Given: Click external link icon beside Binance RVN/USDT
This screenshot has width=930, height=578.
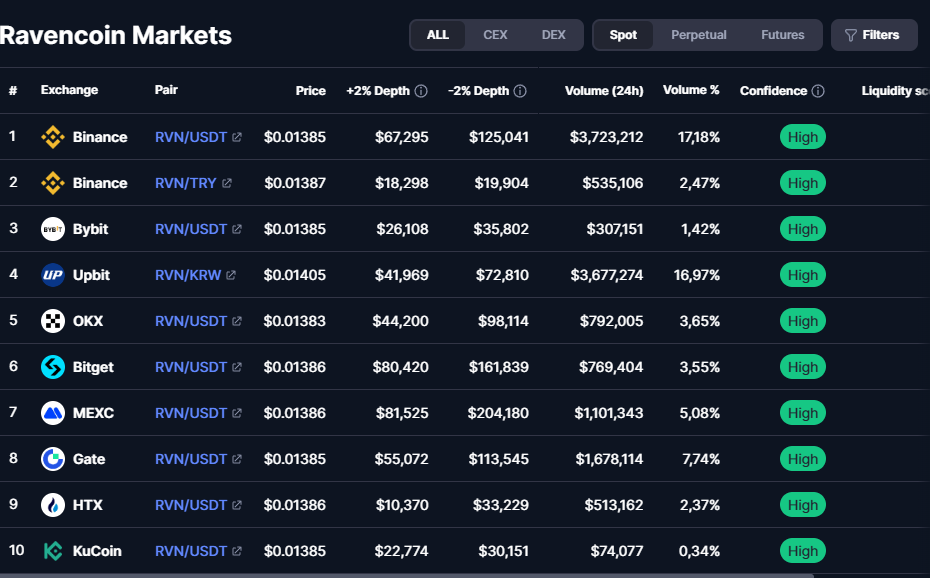Looking at the screenshot, I should [x=237, y=137].
